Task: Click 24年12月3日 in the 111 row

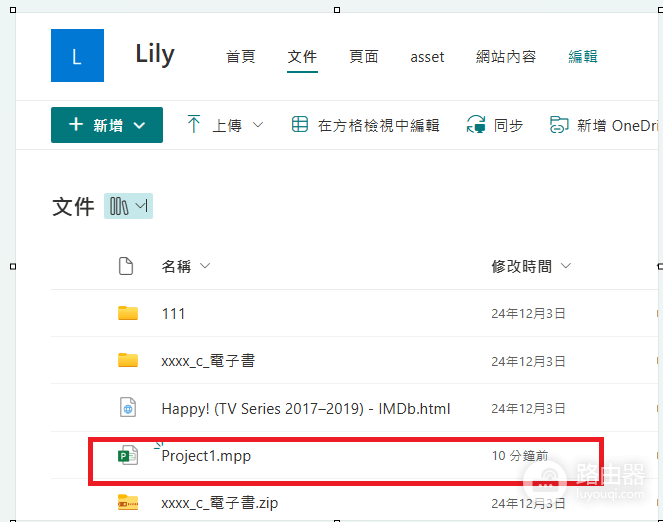Action: [x=528, y=314]
